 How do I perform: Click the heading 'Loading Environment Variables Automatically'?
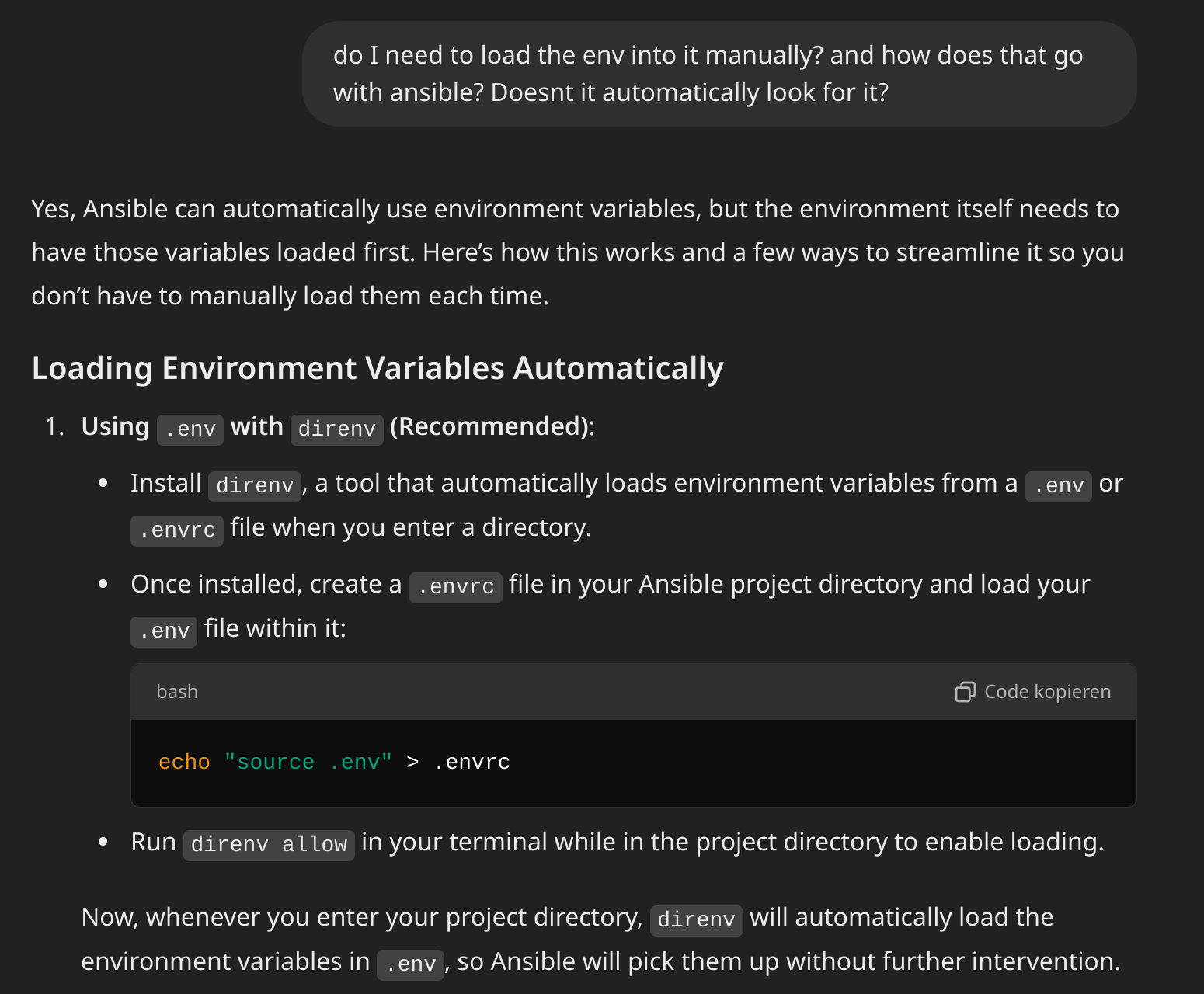click(x=378, y=368)
